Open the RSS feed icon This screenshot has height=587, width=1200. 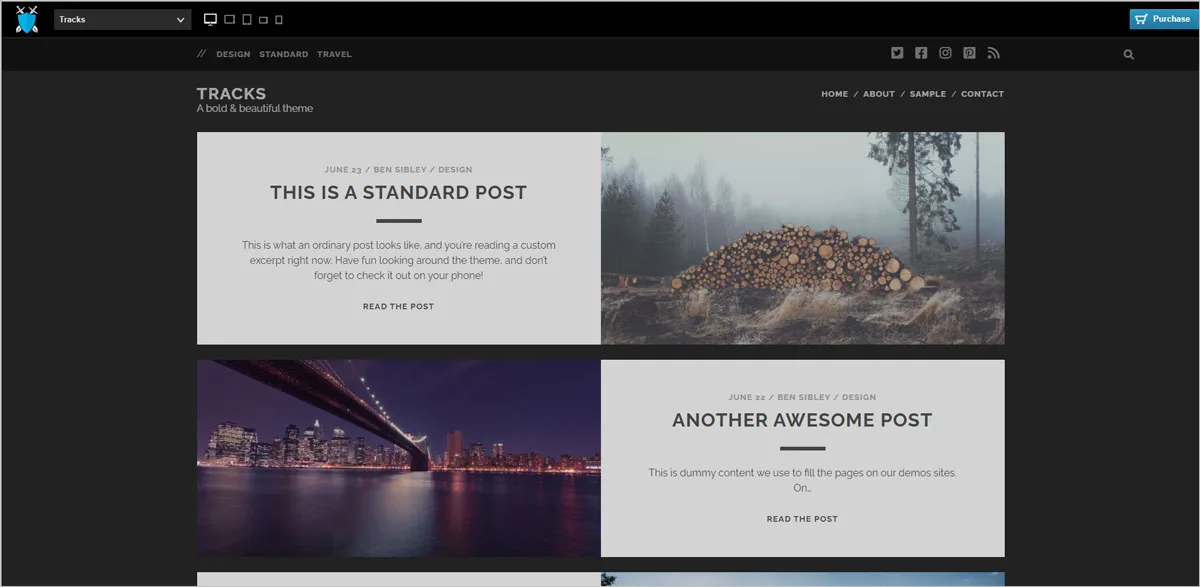pyautogui.click(x=993, y=53)
